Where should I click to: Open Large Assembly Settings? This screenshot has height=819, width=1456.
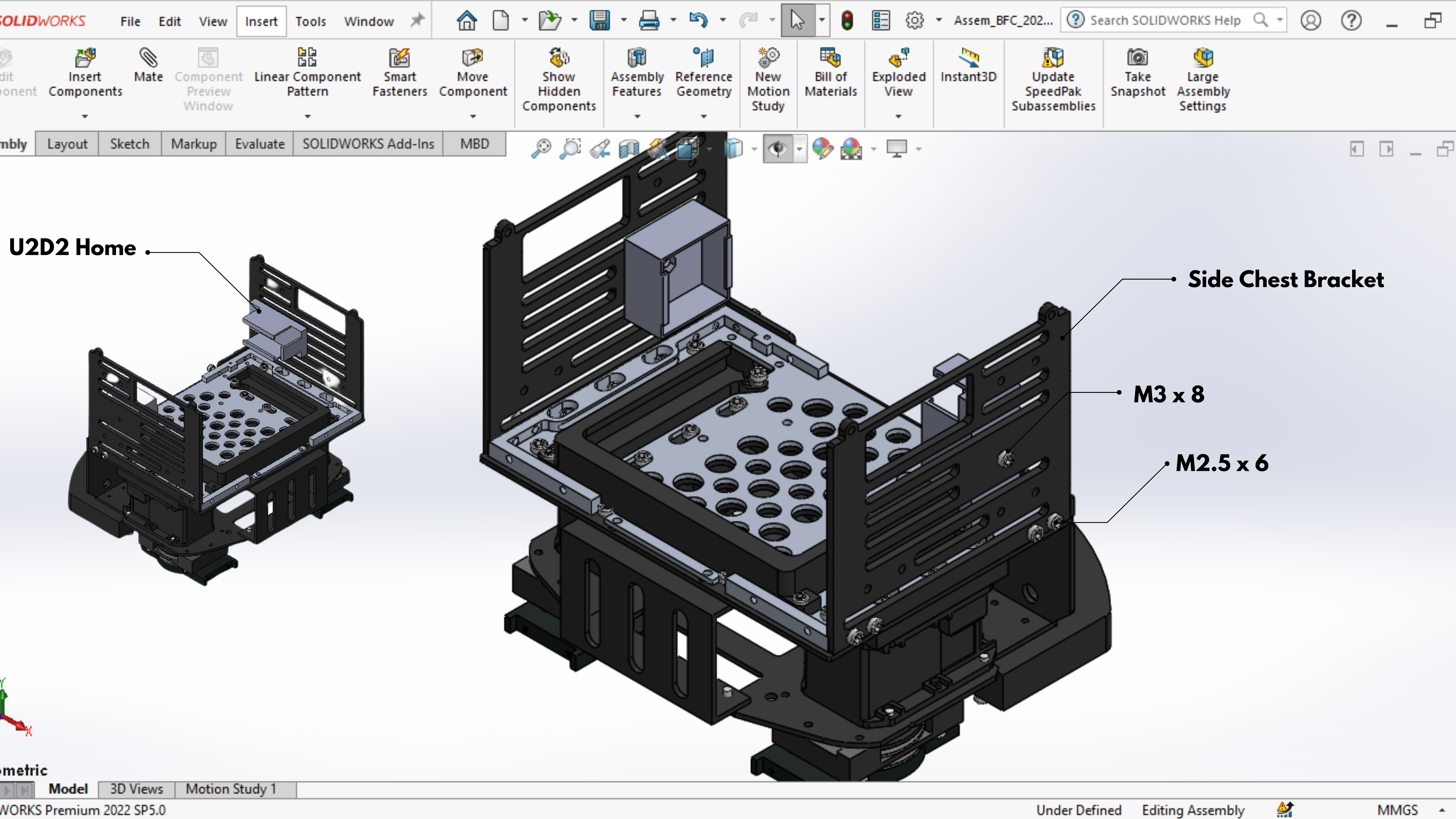1203,80
